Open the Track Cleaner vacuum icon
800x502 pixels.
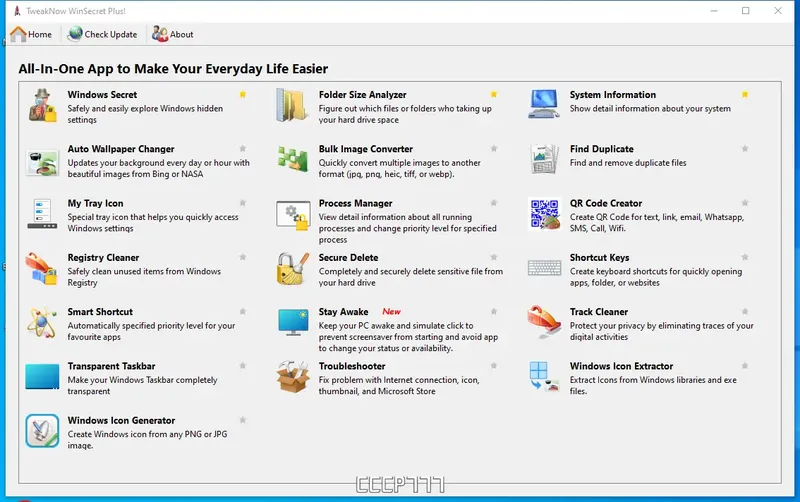point(544,322)
